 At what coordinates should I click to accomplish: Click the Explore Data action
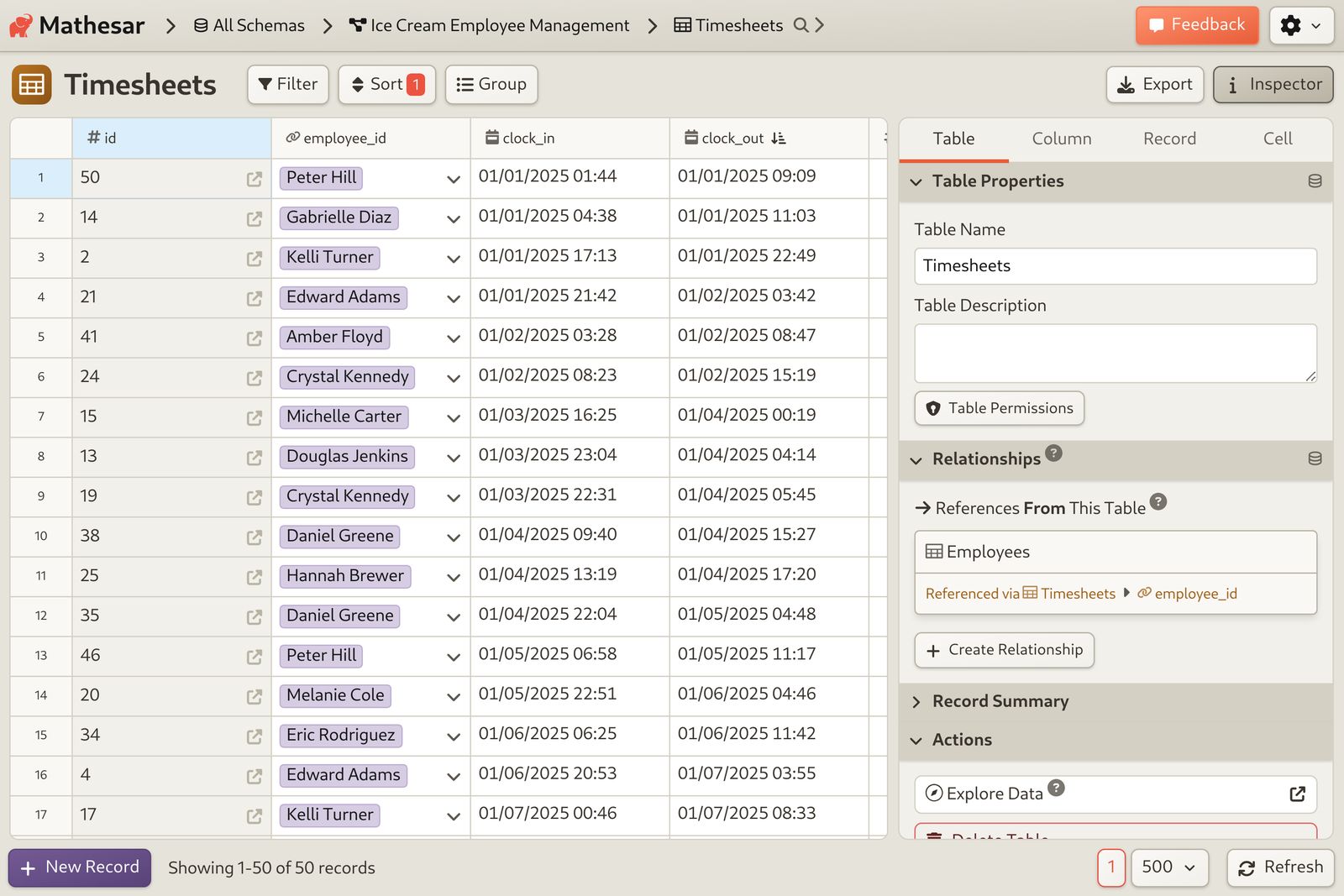1116,794
